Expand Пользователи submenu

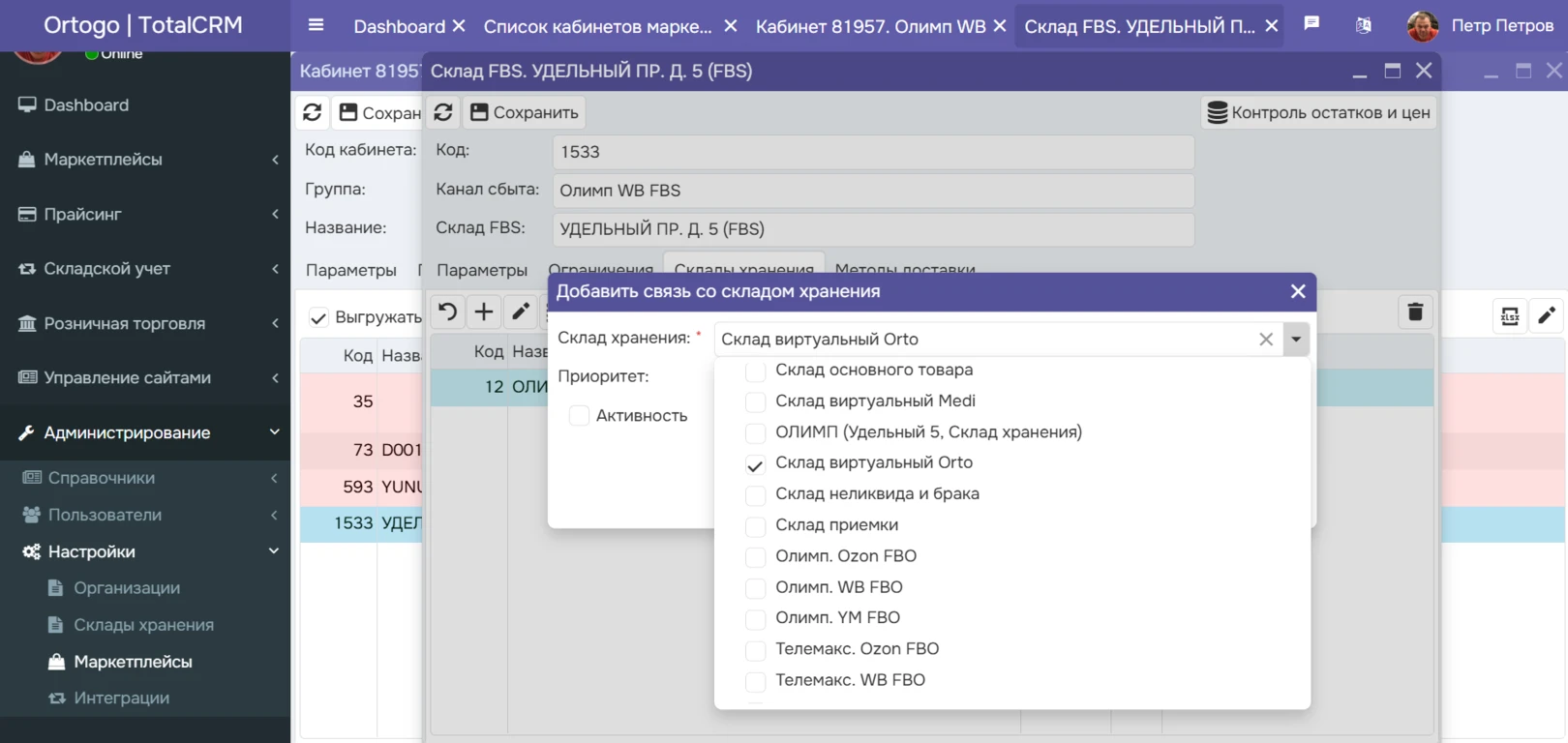(x=145, y=515)
